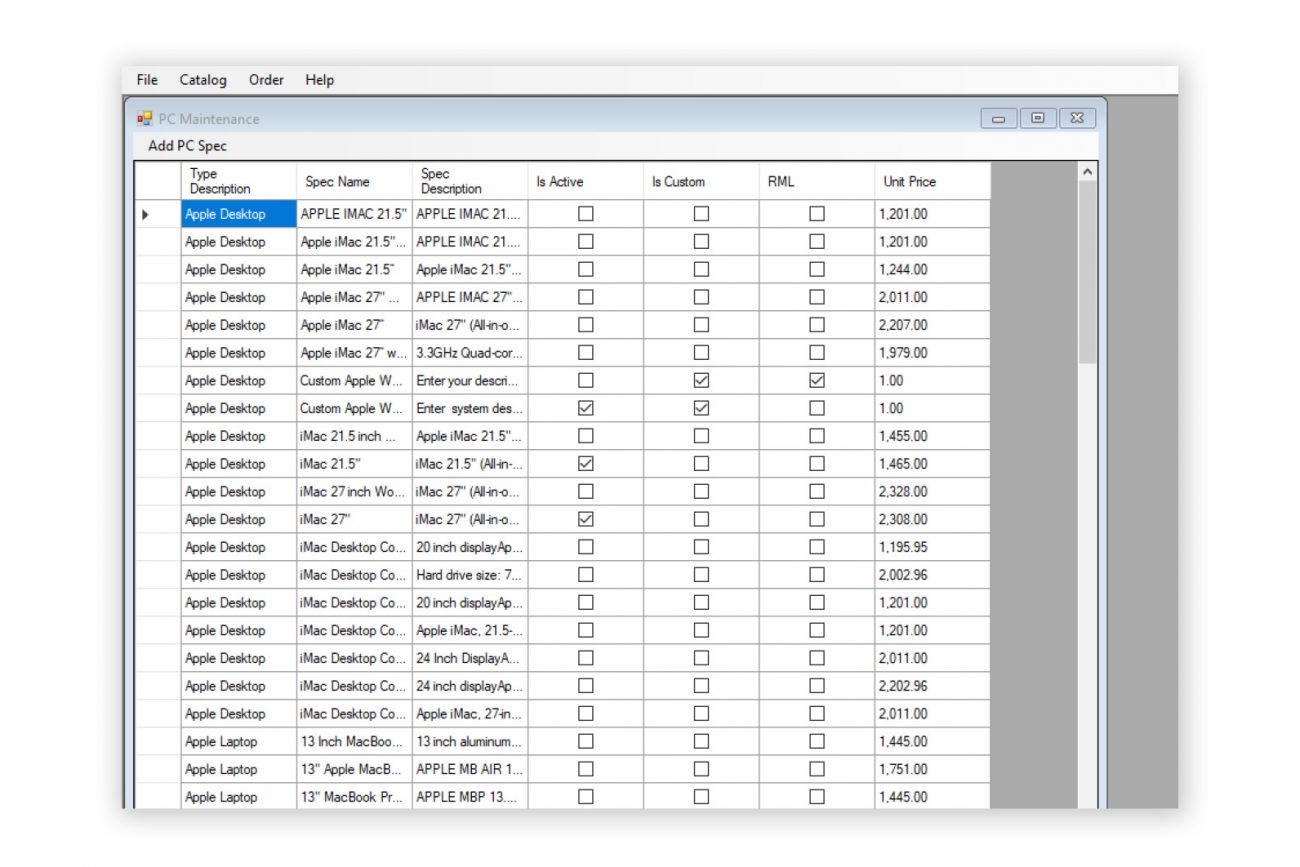Uncheck the checked RML checkbox
Screen dimensions: 1300x867
(x=817, y=381)
